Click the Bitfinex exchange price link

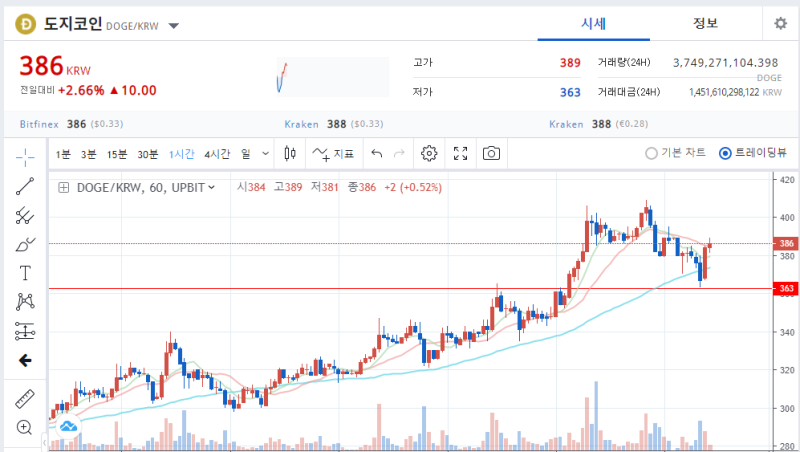(71, 124)
